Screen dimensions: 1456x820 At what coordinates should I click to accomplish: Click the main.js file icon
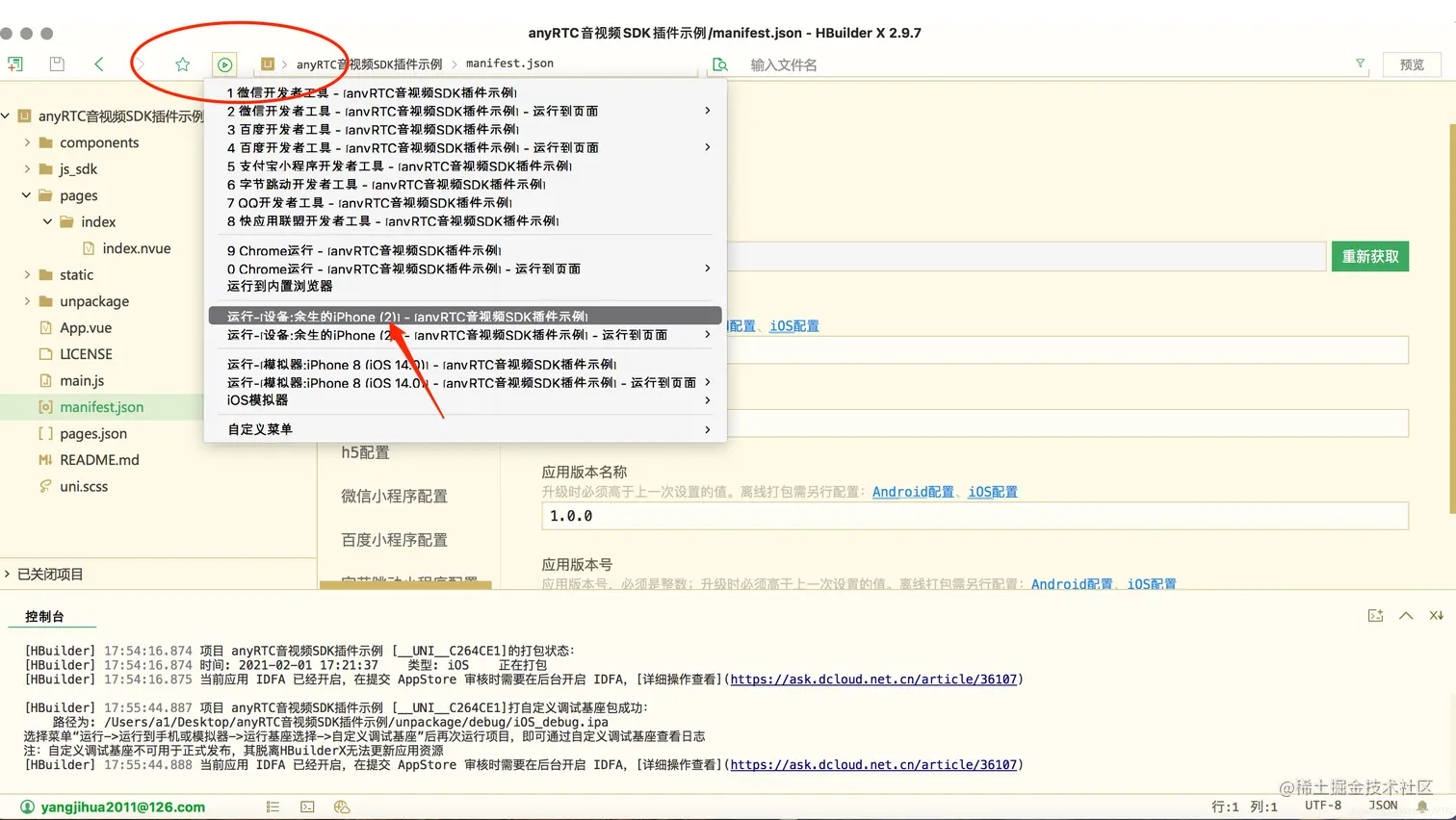point(45,380)
